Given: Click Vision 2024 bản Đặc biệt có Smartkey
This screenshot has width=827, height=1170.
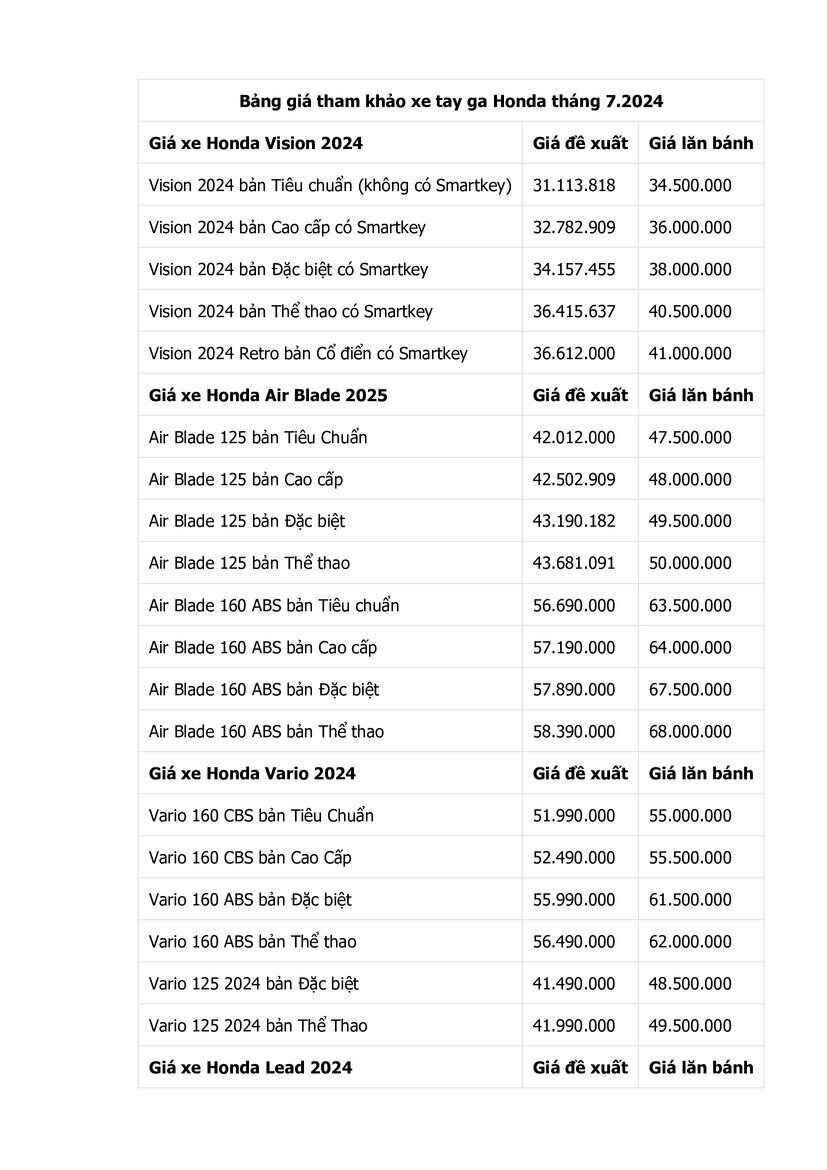Looking at the screenshot, I should [288, 269].
